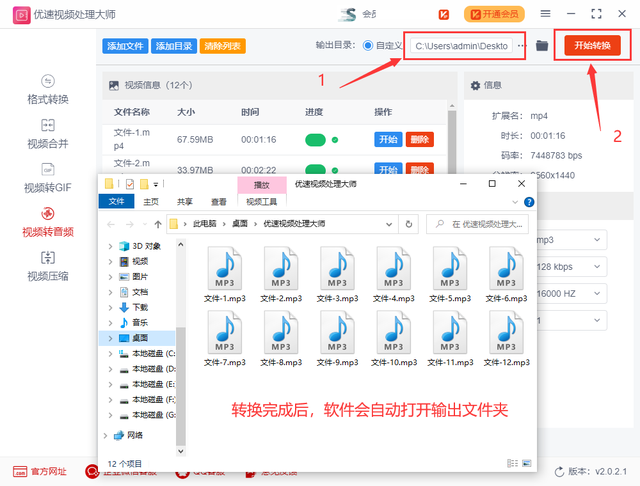
Task: Open the 视频压缩 video compression module
Action: coord(48,266)
